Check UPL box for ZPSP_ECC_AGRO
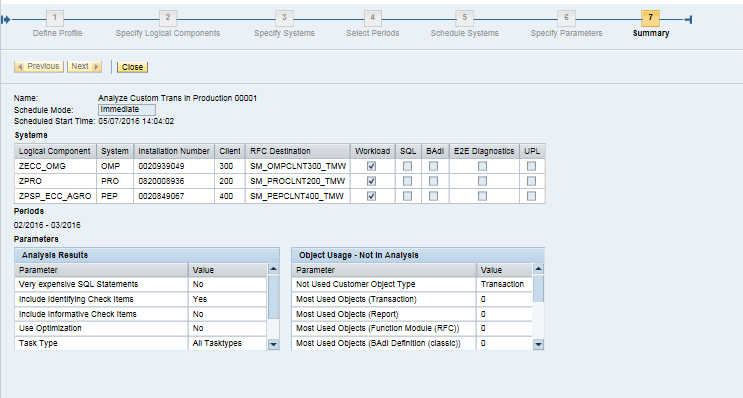743x398 pixels. 532,196
